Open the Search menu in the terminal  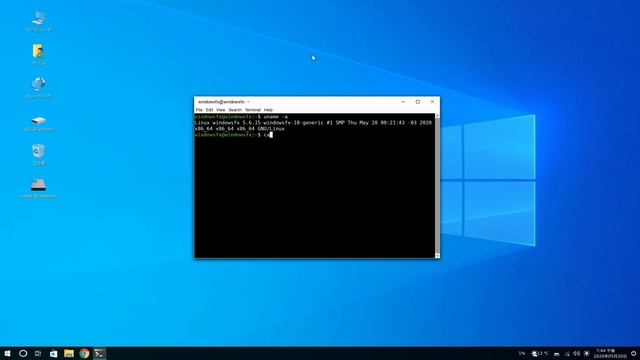235,110
